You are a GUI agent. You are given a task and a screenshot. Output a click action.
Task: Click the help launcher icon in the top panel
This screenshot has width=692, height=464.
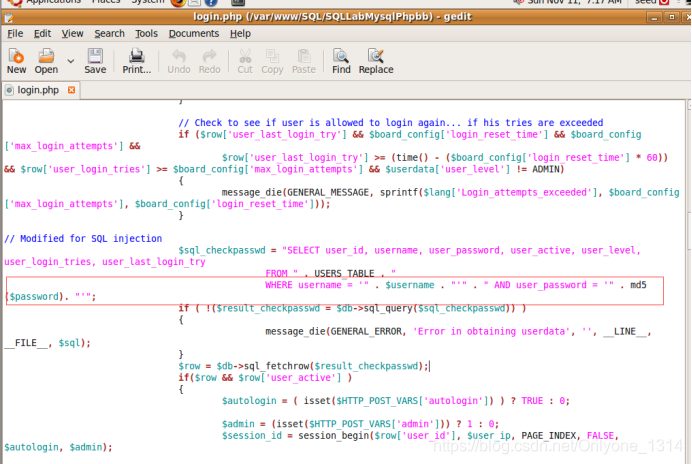pos(211,3)
